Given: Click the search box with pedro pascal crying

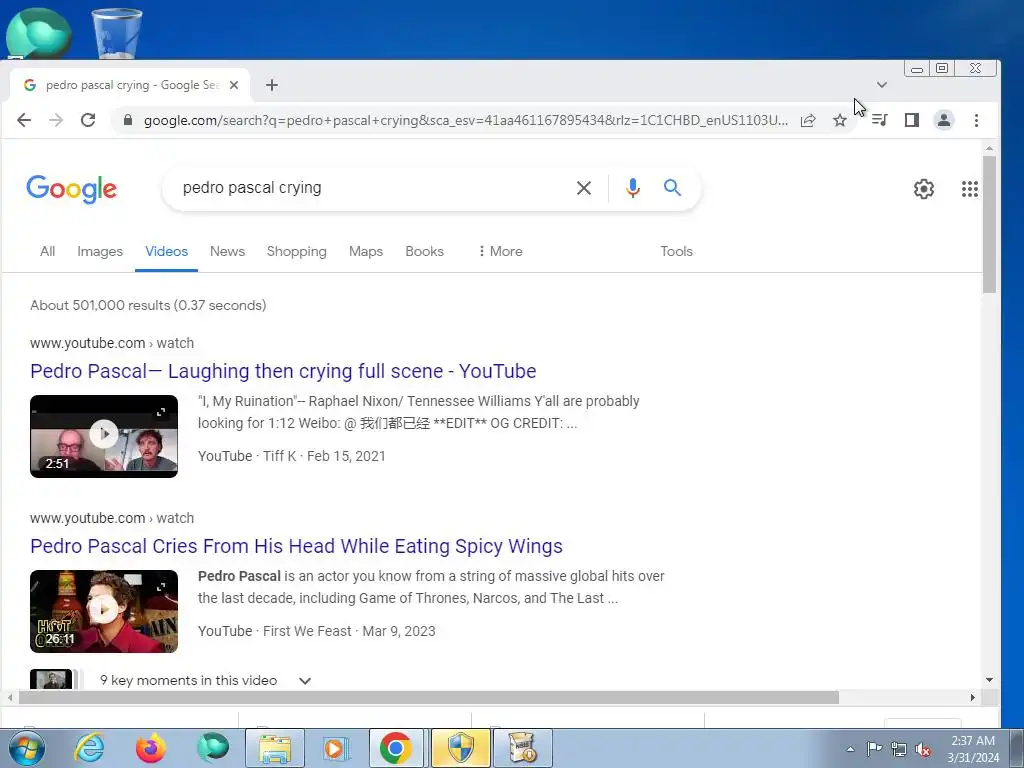Looking at the screenshot, I should pos(372,188).
